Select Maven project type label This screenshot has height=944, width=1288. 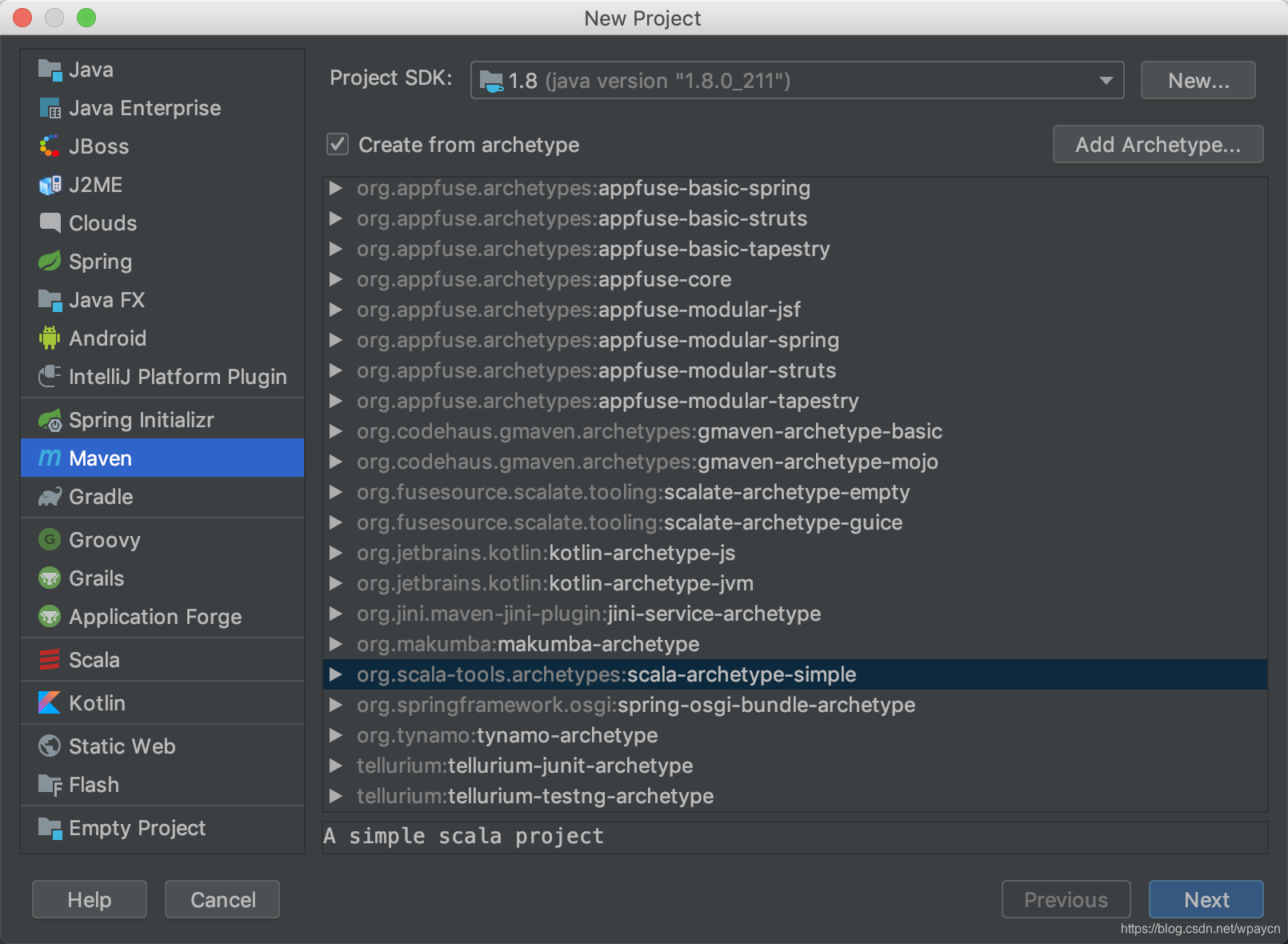(x=101, y=458)
